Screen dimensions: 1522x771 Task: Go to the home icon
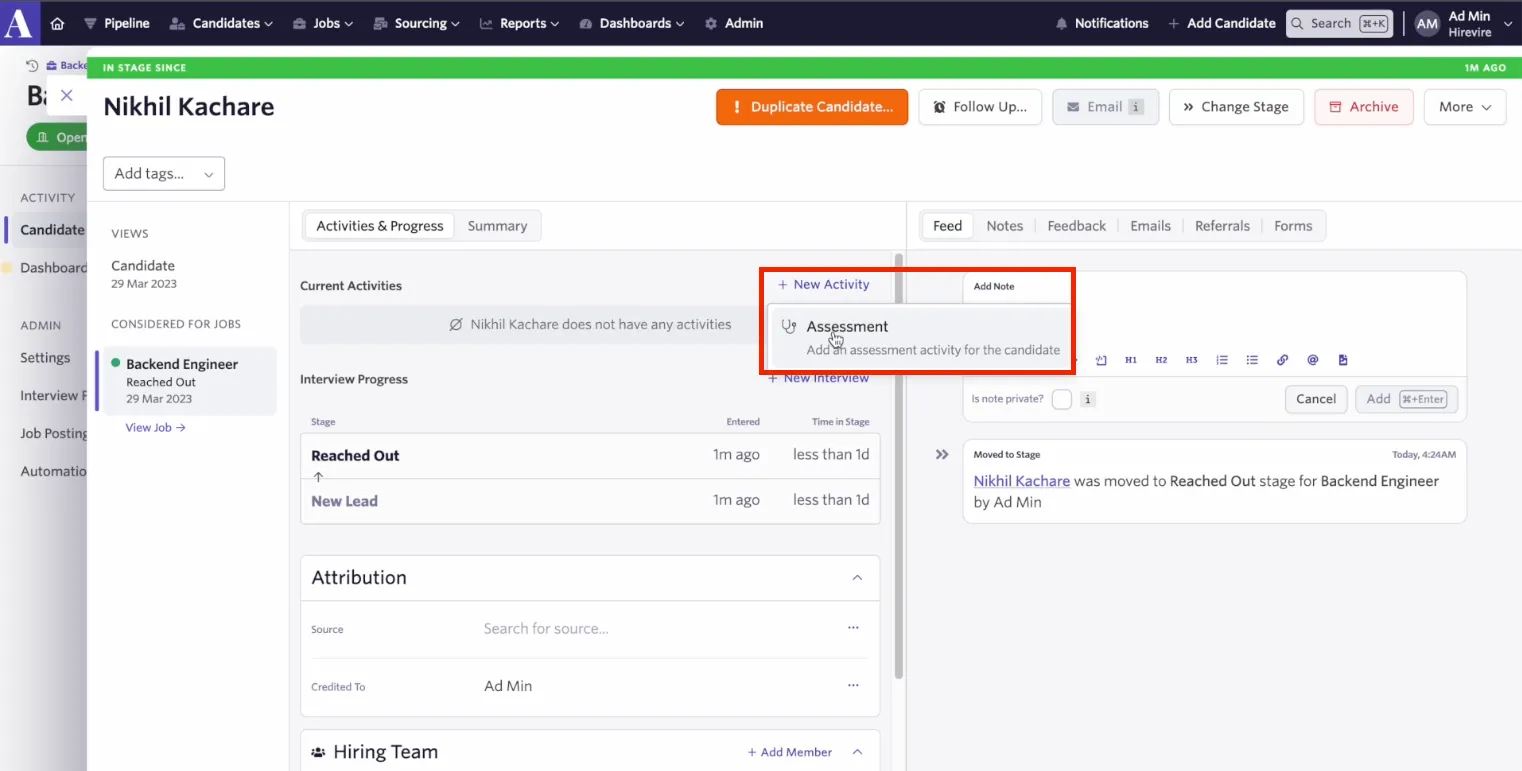(57, 23)
